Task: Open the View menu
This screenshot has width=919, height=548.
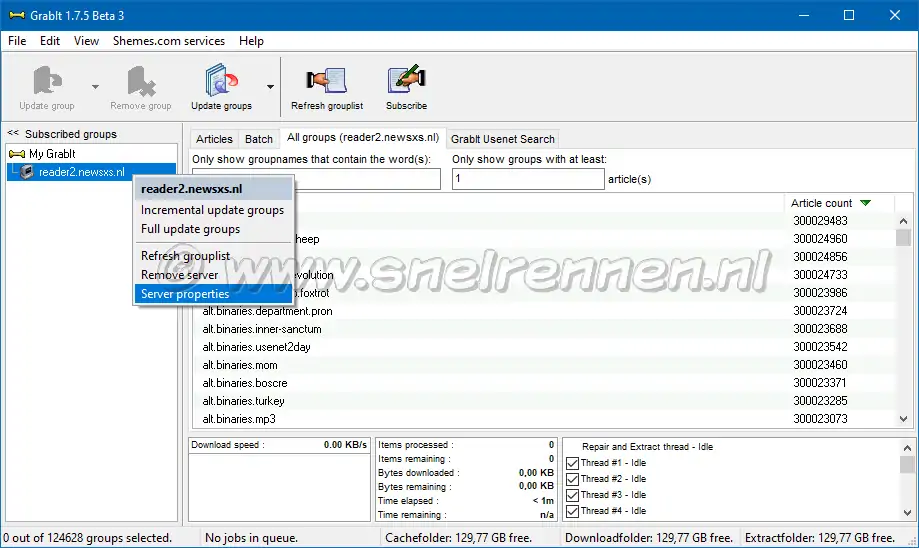Action: coord(86,41)
